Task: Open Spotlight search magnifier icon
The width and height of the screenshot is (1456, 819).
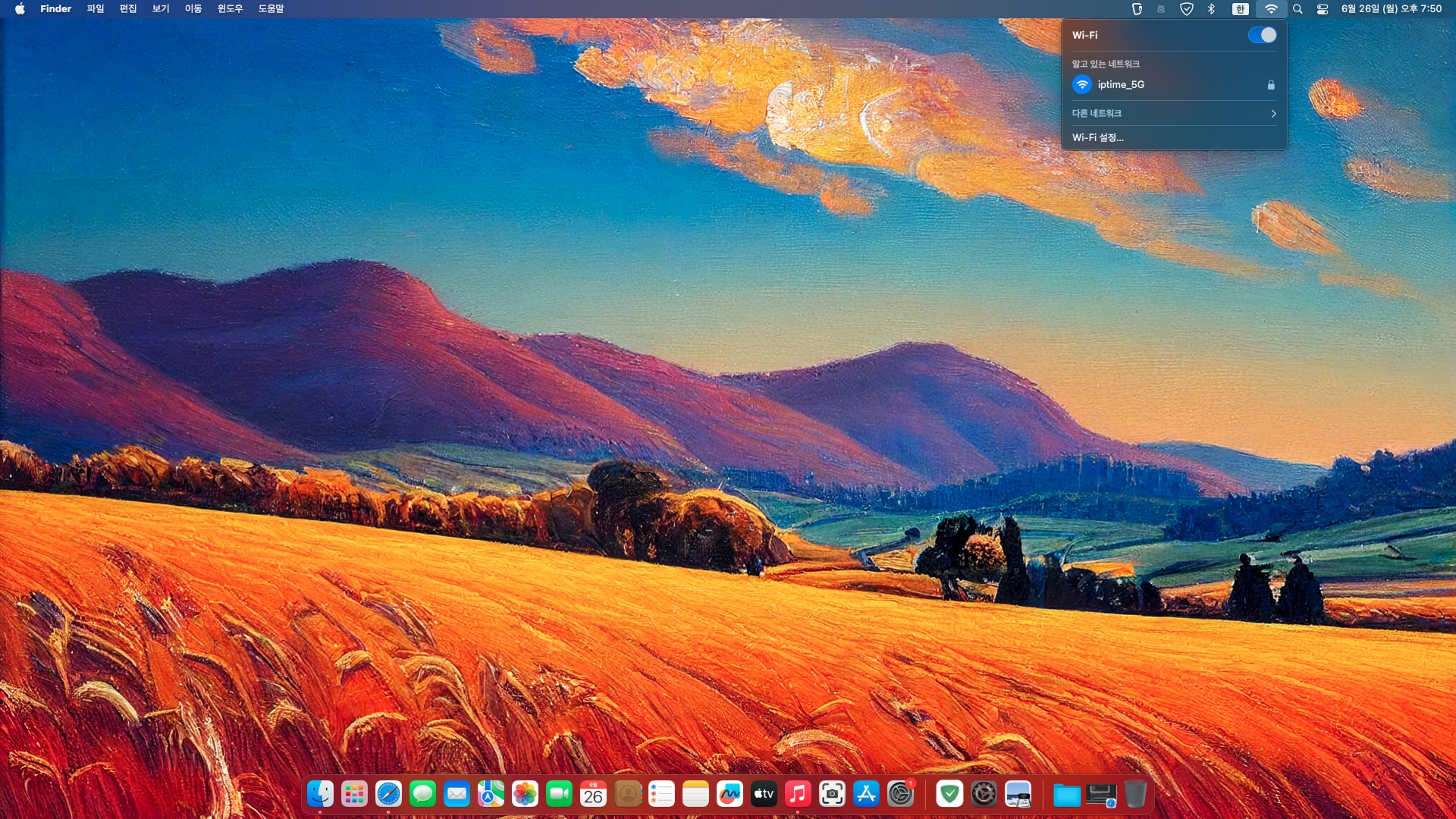Action: (x=1298, y=9)
